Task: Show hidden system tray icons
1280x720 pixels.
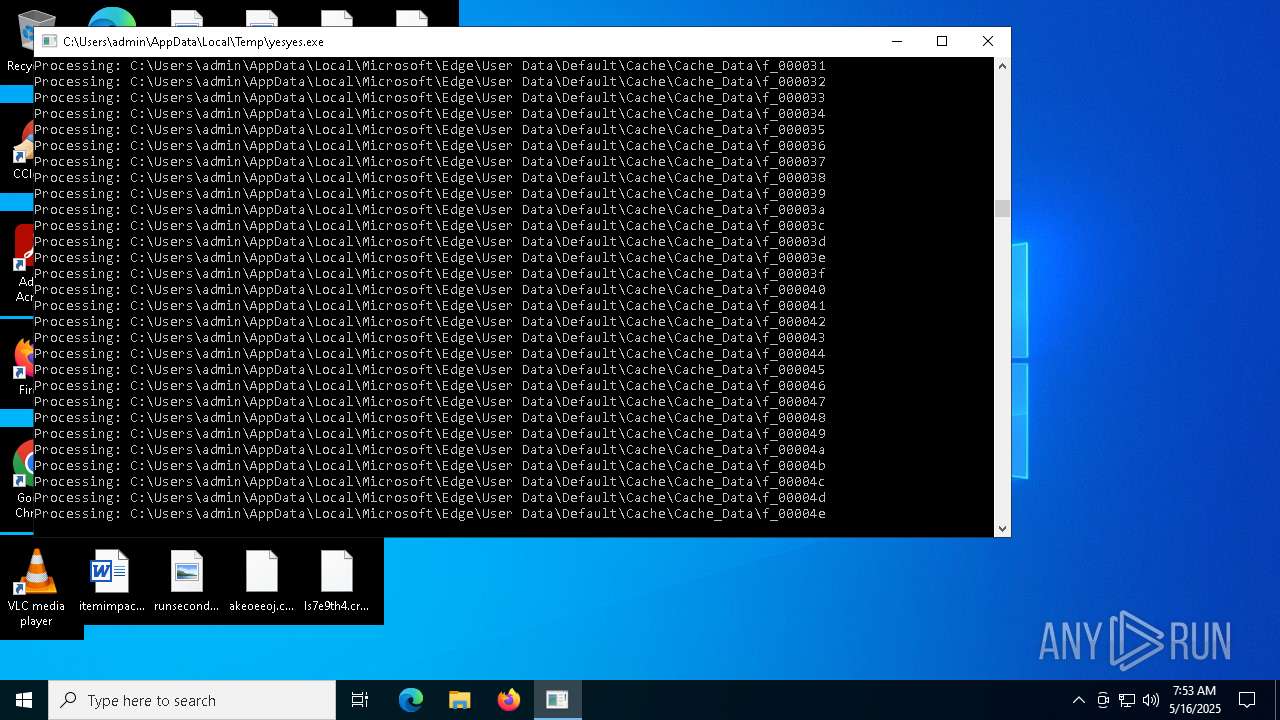Action: coord(1078,700)
